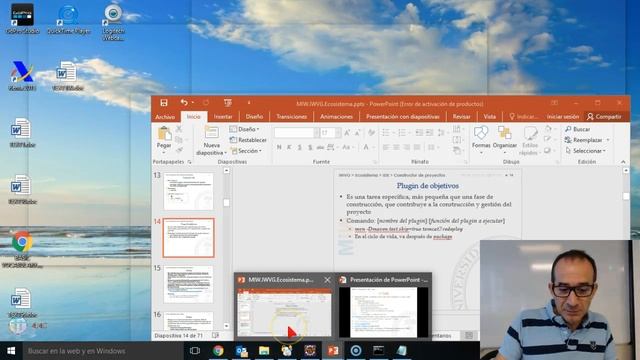Click the Pegar clipboard icon

click(164, 133)
